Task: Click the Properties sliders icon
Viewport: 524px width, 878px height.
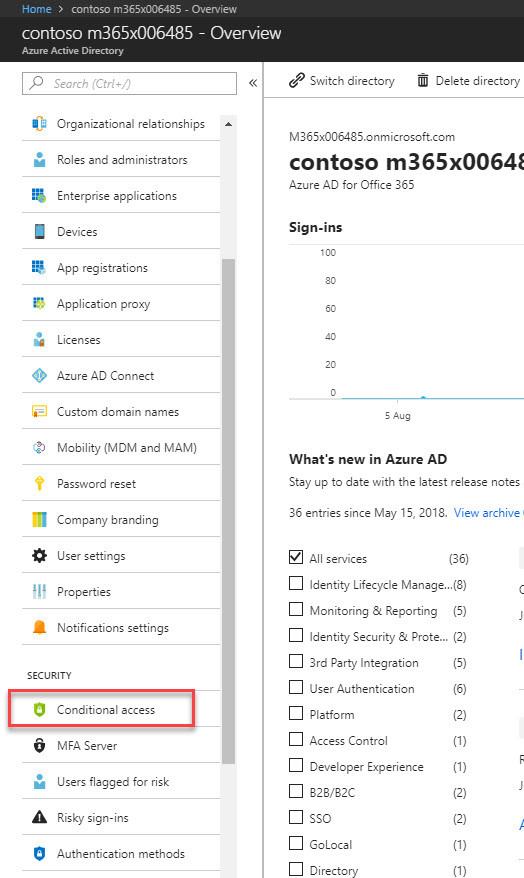Action: coord(39,591)
